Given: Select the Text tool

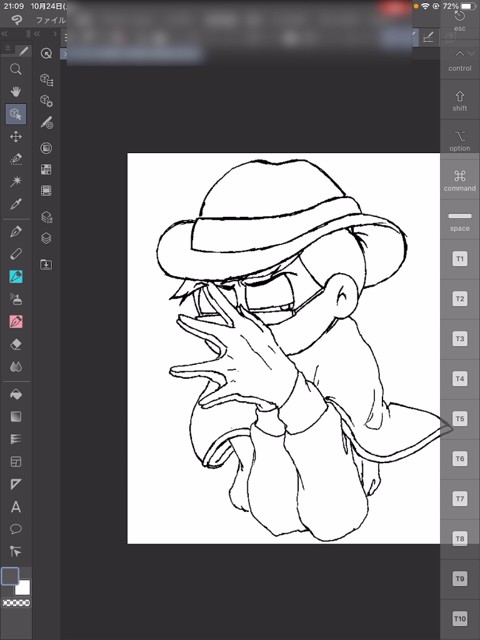Looking at the screenshot, I should click(x=16, y=507).
